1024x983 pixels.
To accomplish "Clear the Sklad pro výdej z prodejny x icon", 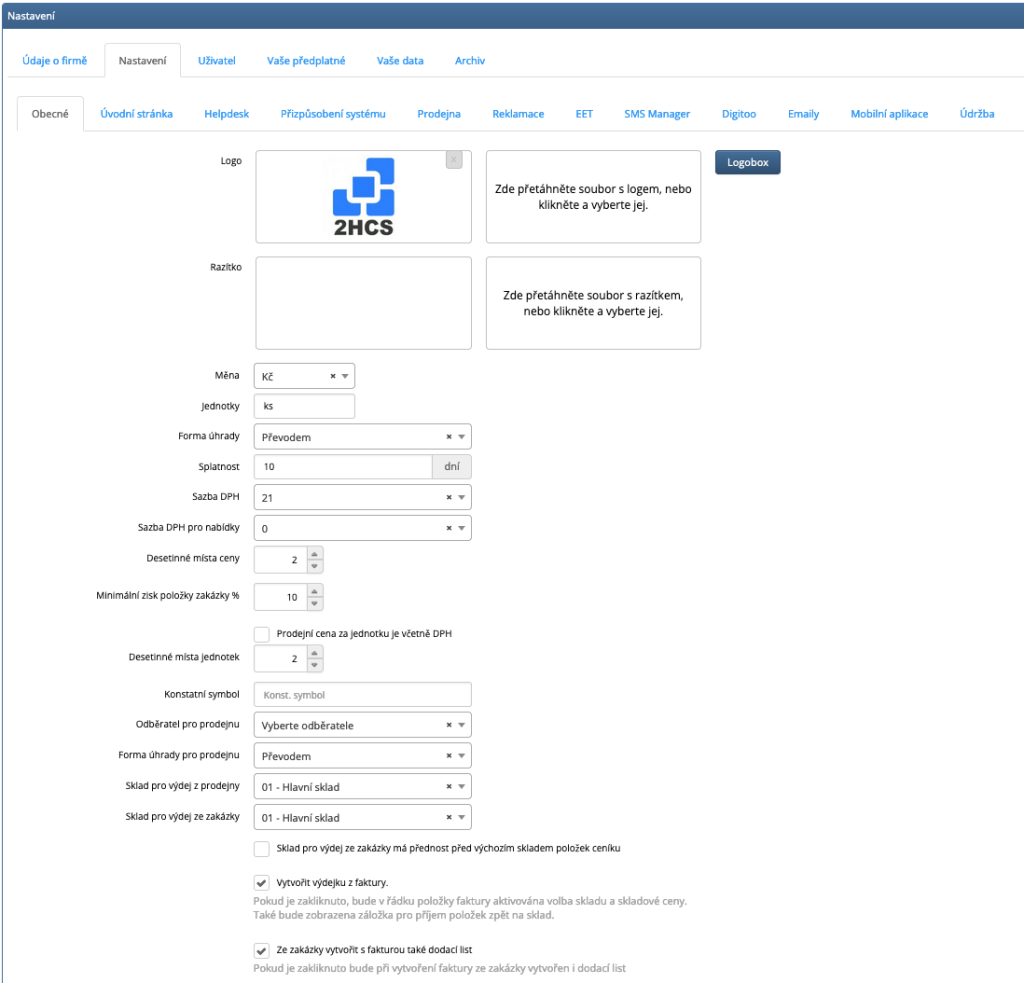I will point(449,787).
